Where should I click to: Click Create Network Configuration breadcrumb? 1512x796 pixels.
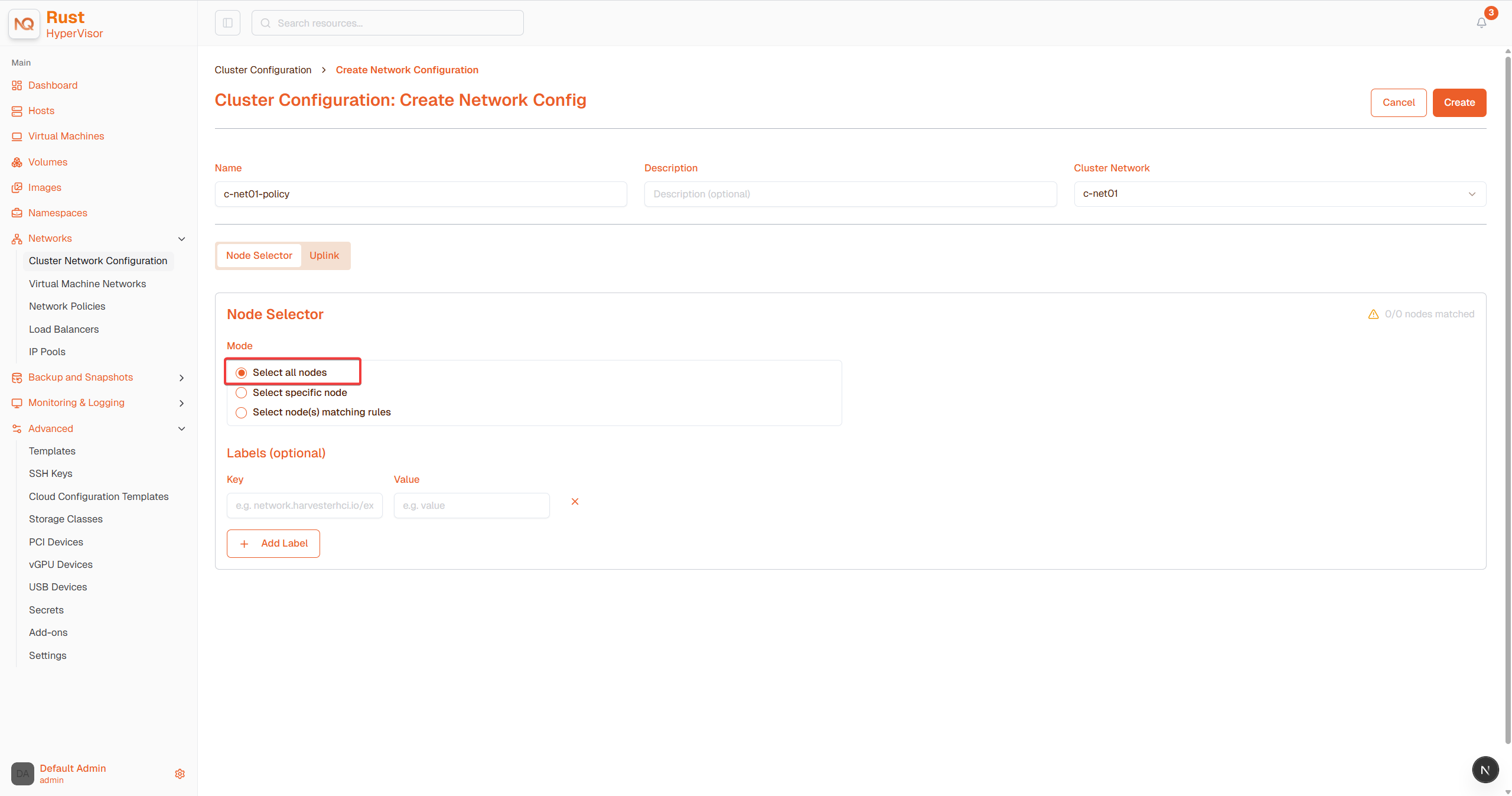click(x=407, y=70)
